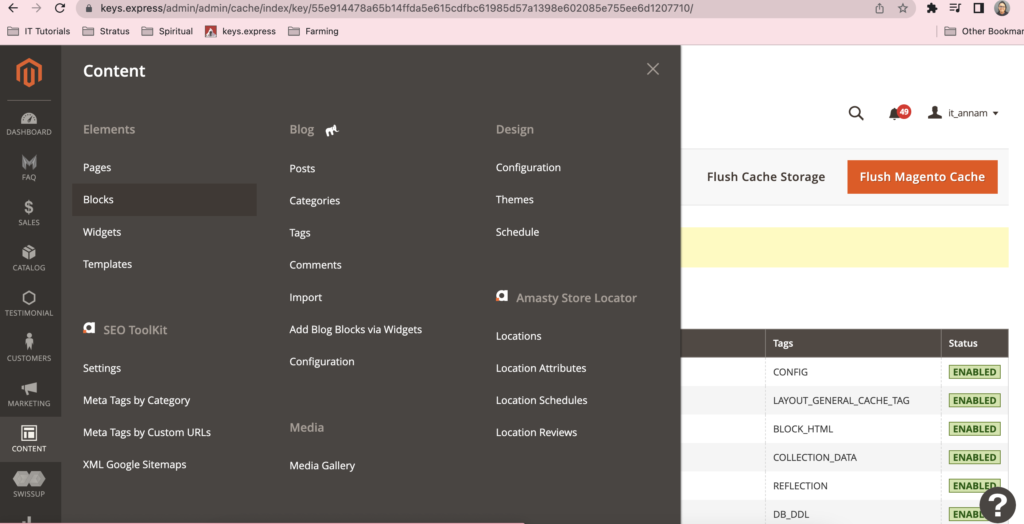Bookmark this page with the star icon

[902, 8]
